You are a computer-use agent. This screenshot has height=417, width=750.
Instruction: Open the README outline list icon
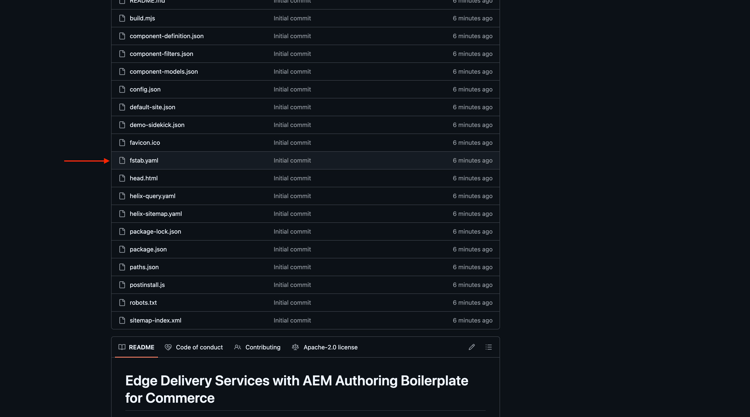tap(489, 347)
